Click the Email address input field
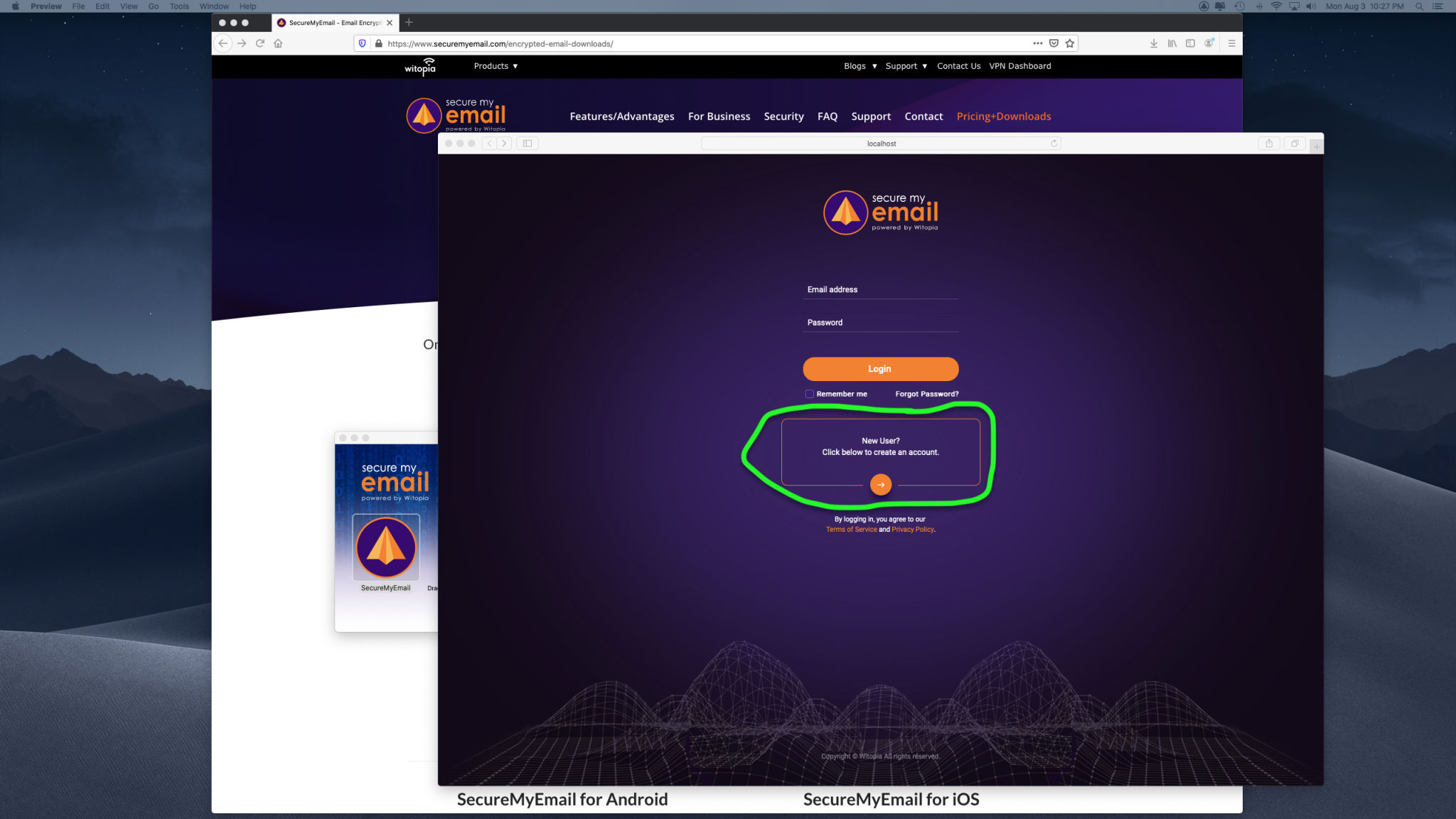 880,290
